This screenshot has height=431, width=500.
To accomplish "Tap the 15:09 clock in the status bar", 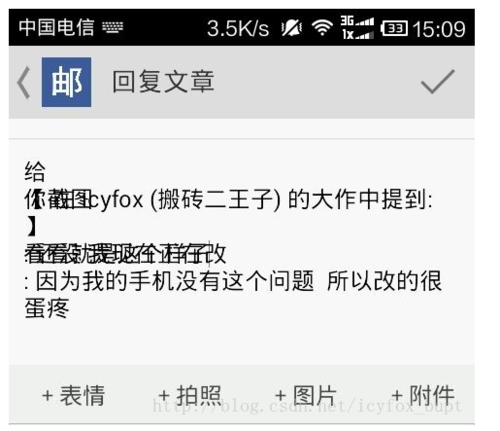I will pos(439,29).
